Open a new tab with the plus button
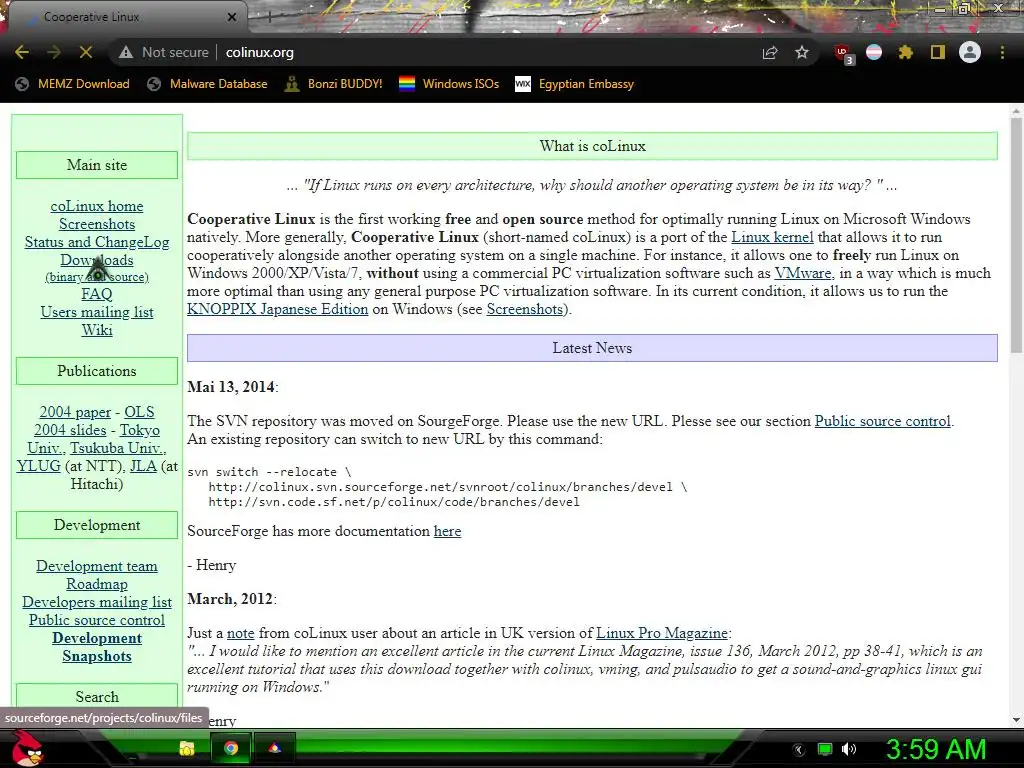Screen dimensions: 1024x768 [x=269, y=18]
